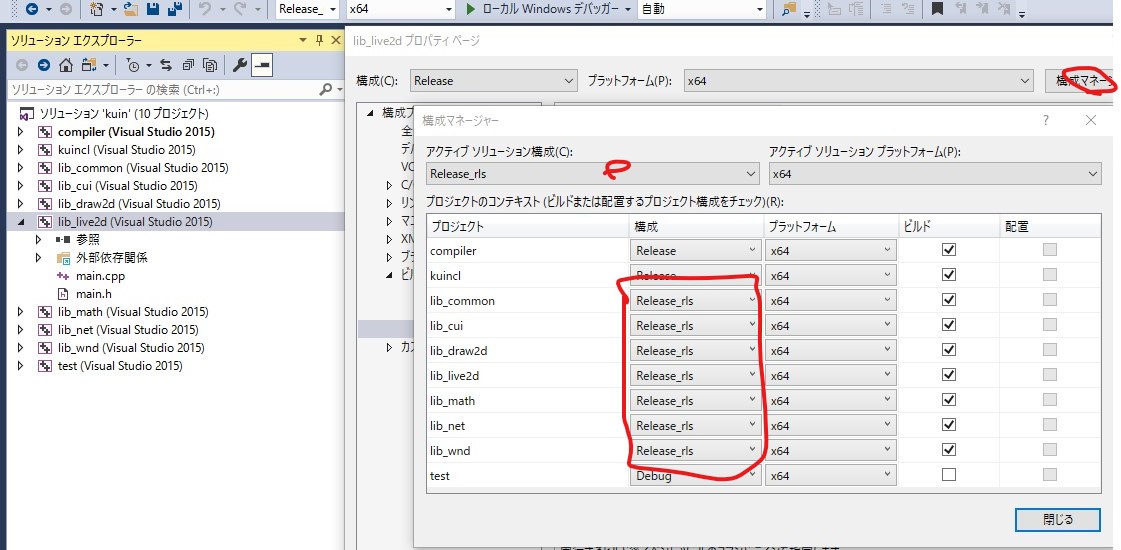Expand the 外部依存関係 folder node
The image size is (1121, 550).
coord(39,257)
